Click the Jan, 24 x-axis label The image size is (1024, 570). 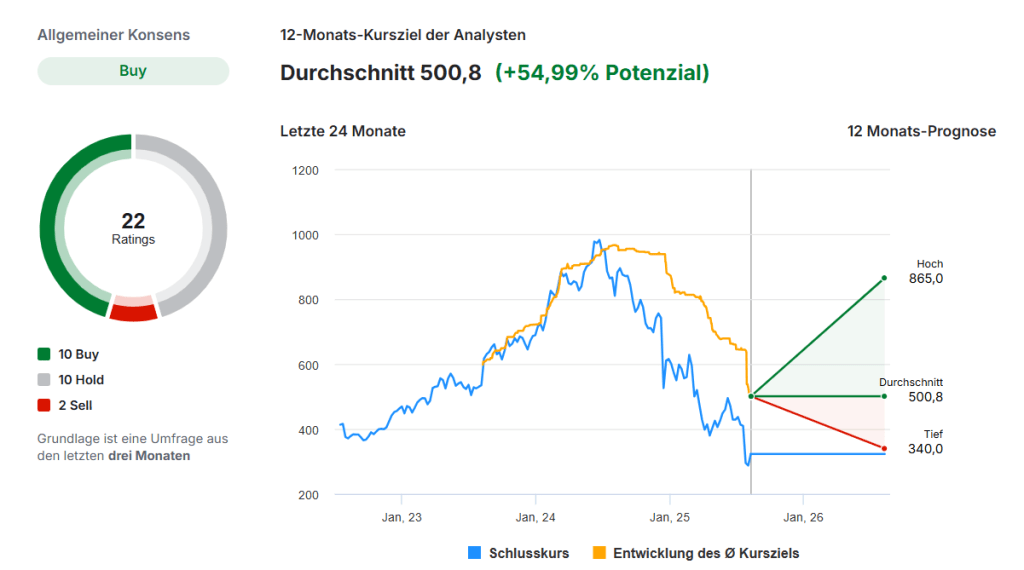535,517
